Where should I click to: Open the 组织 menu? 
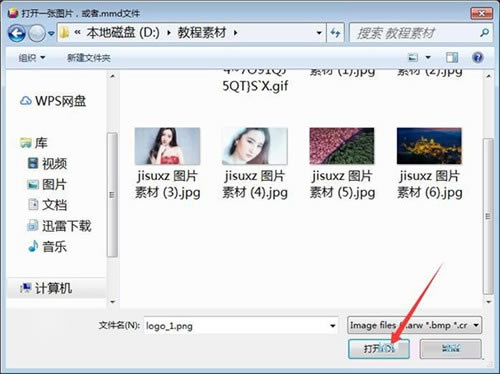pos(32,58)
